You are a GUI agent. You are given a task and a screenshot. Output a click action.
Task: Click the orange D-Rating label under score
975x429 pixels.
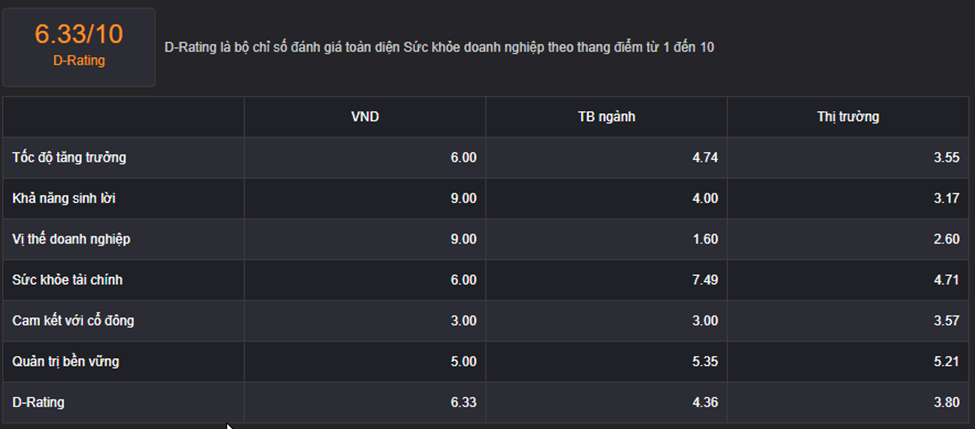[x=79, y=61]
